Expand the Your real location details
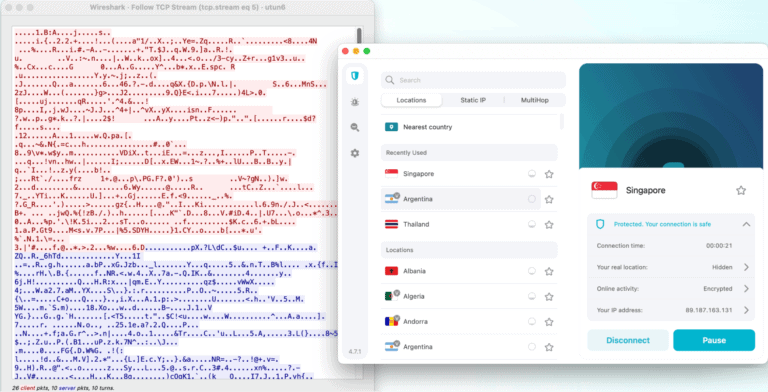The image size is (768, 392). pyautogui.click(x=746, y=267)
